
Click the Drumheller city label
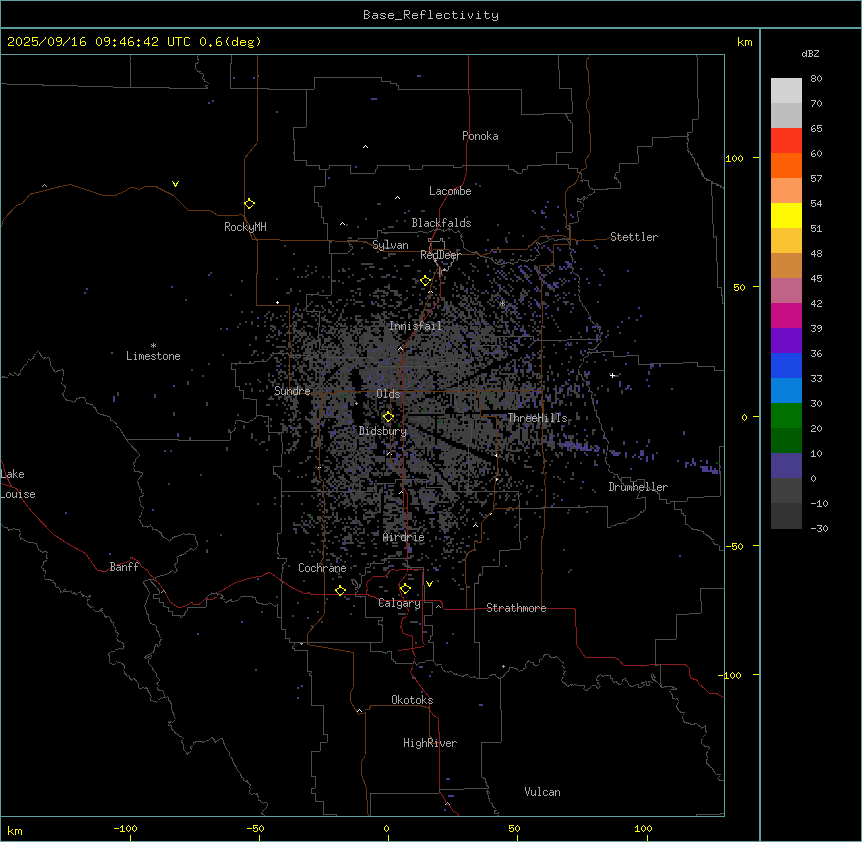638,487
